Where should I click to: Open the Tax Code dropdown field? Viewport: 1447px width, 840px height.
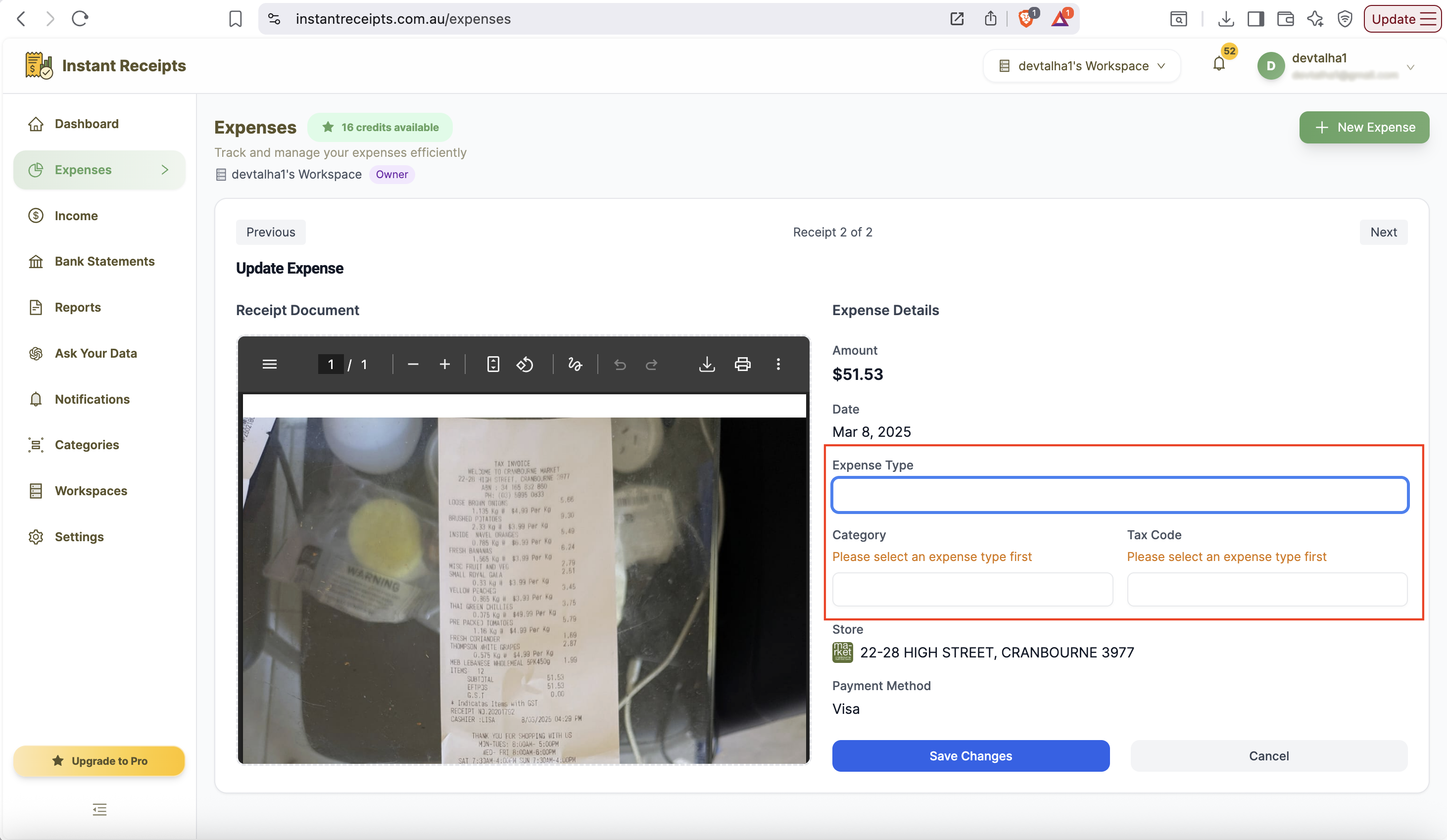(1267, 589)
